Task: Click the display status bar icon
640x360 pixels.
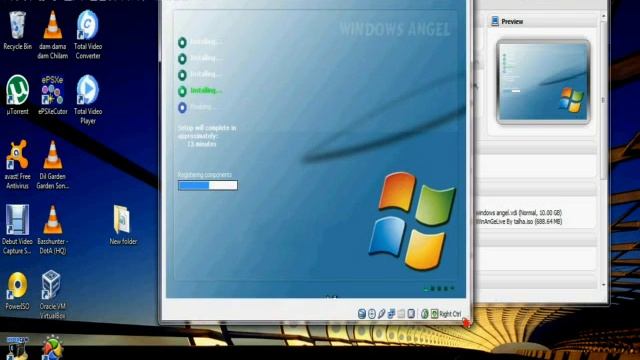Action: click(411, 313)
